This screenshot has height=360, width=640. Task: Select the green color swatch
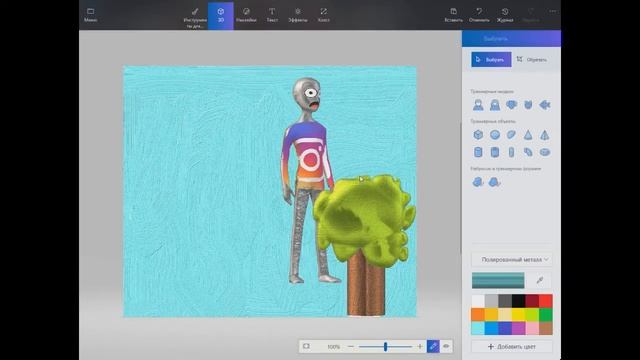pyautogui.click(x=546, y=315)
